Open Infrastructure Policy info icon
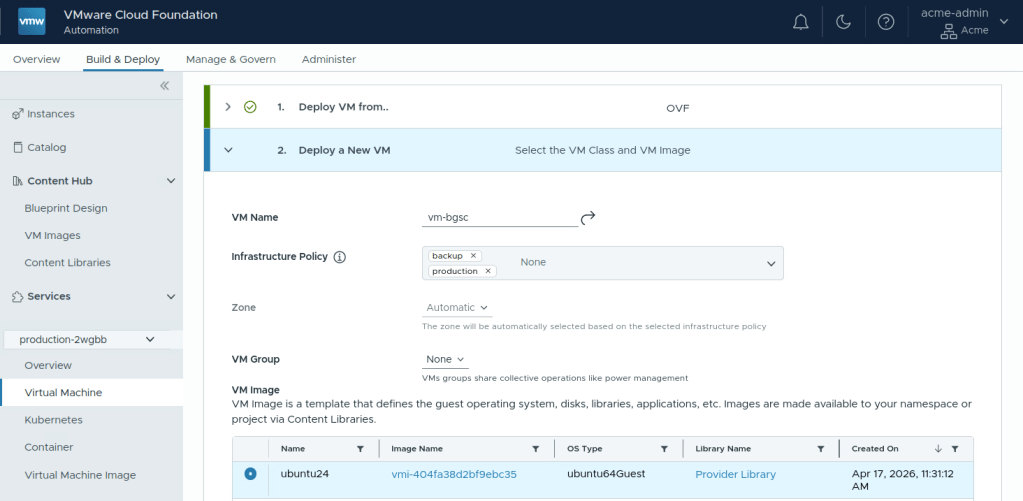The image size is (1023, 501). (339, 257)
